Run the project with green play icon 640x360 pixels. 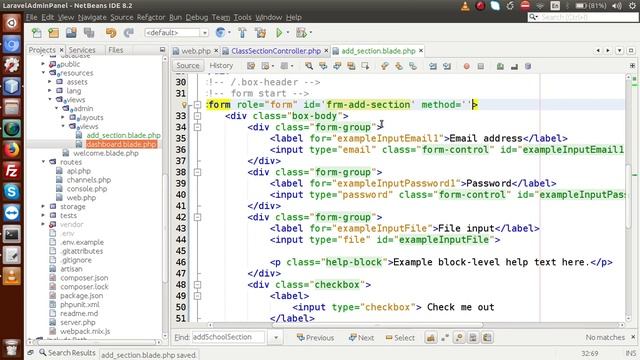click(279, 33)
